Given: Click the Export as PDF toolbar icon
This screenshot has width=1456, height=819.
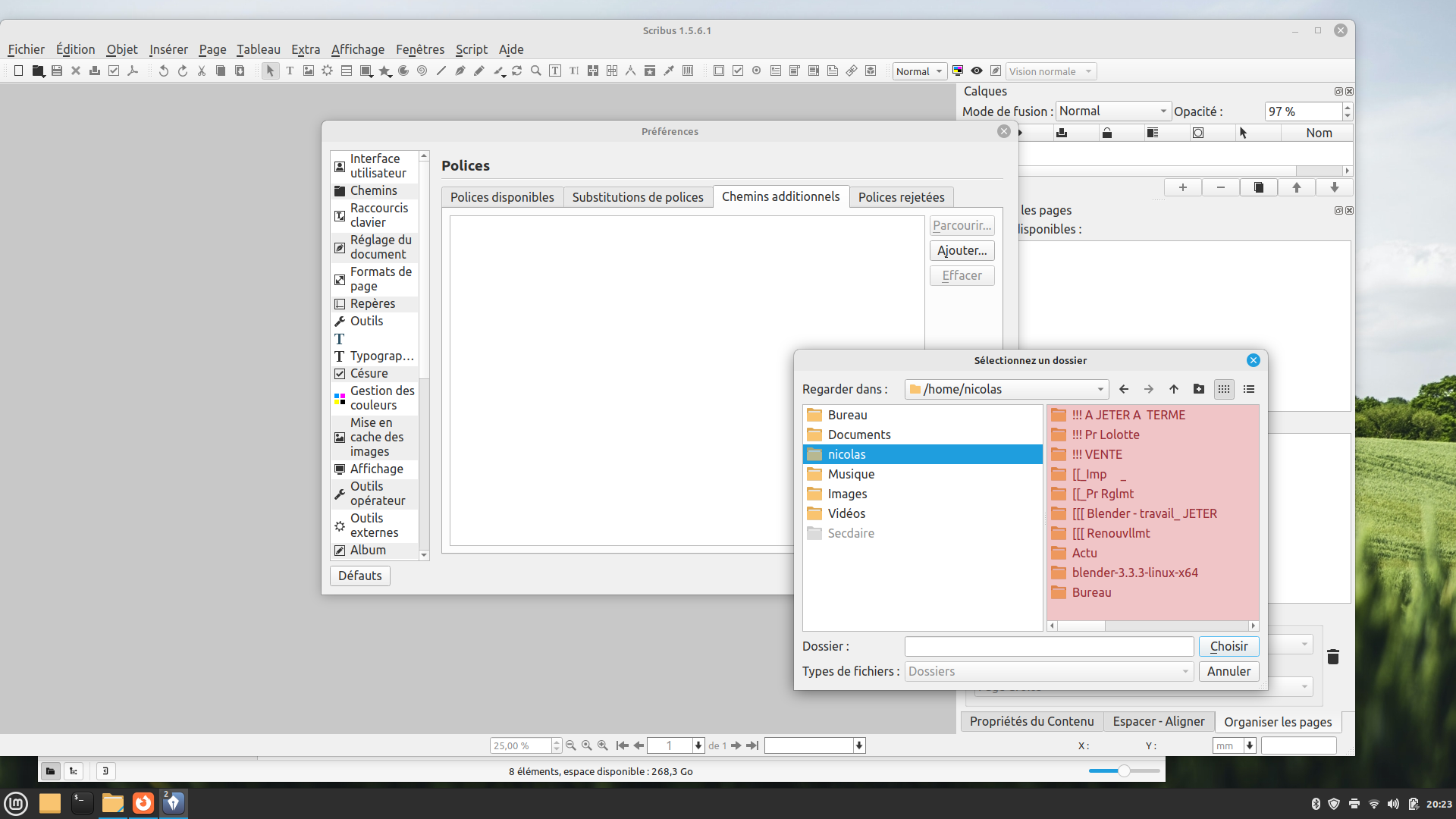Looking at the screenshot, I should tap(133, 71).
